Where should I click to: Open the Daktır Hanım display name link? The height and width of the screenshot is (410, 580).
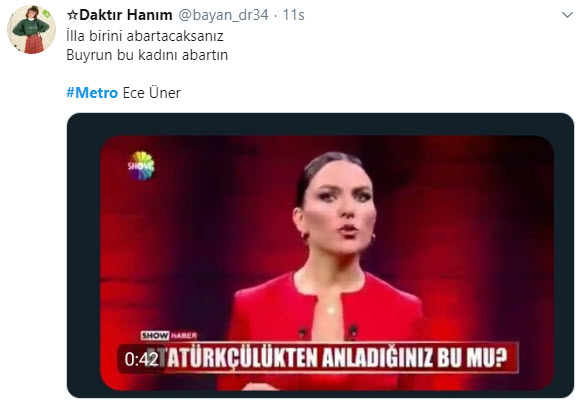[125, 15]
